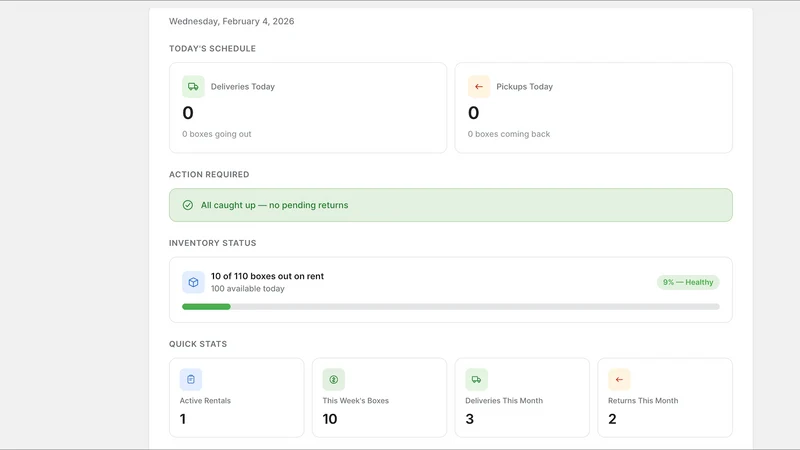
Task: Click the Pickups Today count '0'
Action: [x=473, y=113]
